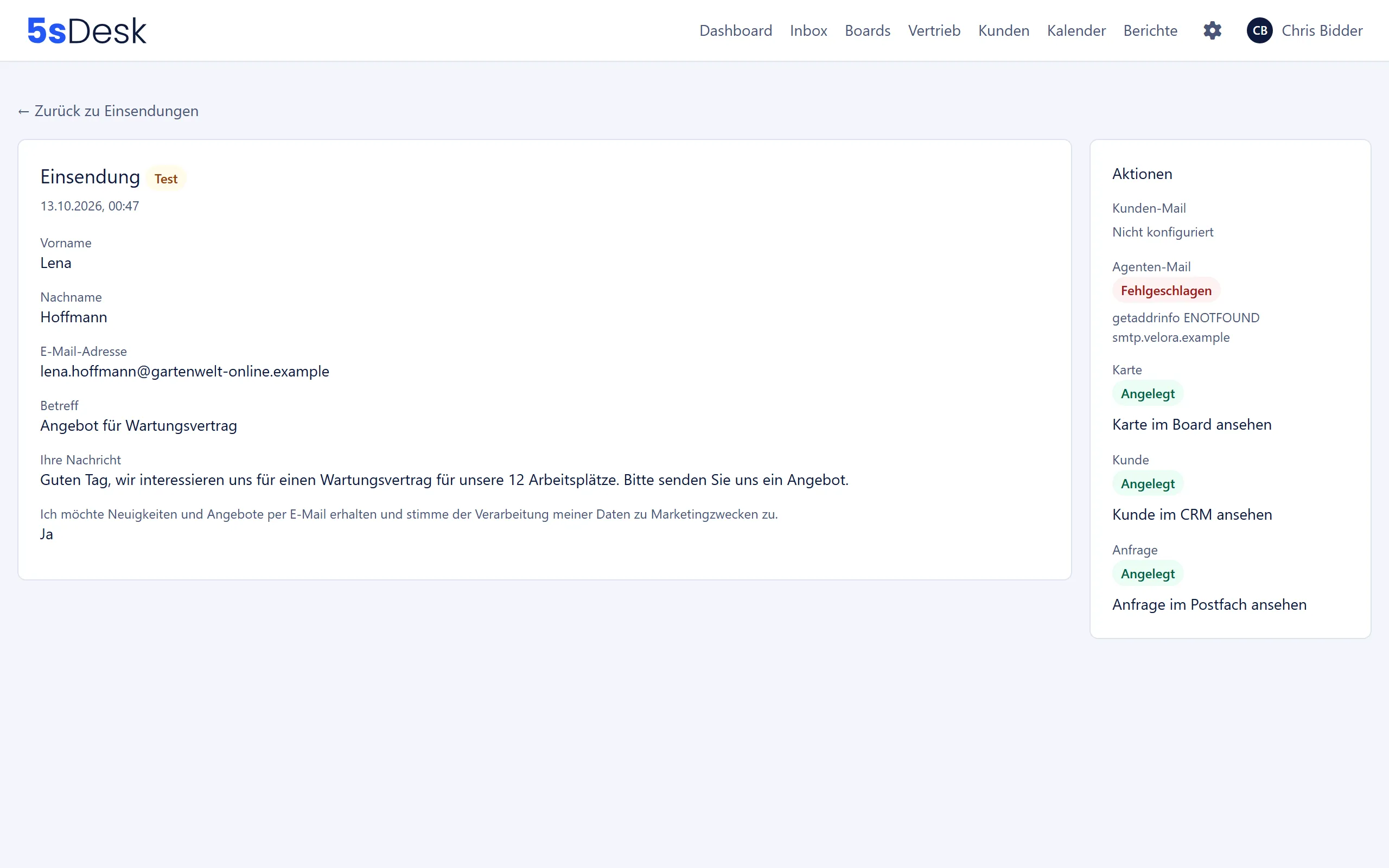Follow the Kunde im CRM ansehen link
The image size is (1389, 868).
pyautogui.click(x=1192, y=514)
